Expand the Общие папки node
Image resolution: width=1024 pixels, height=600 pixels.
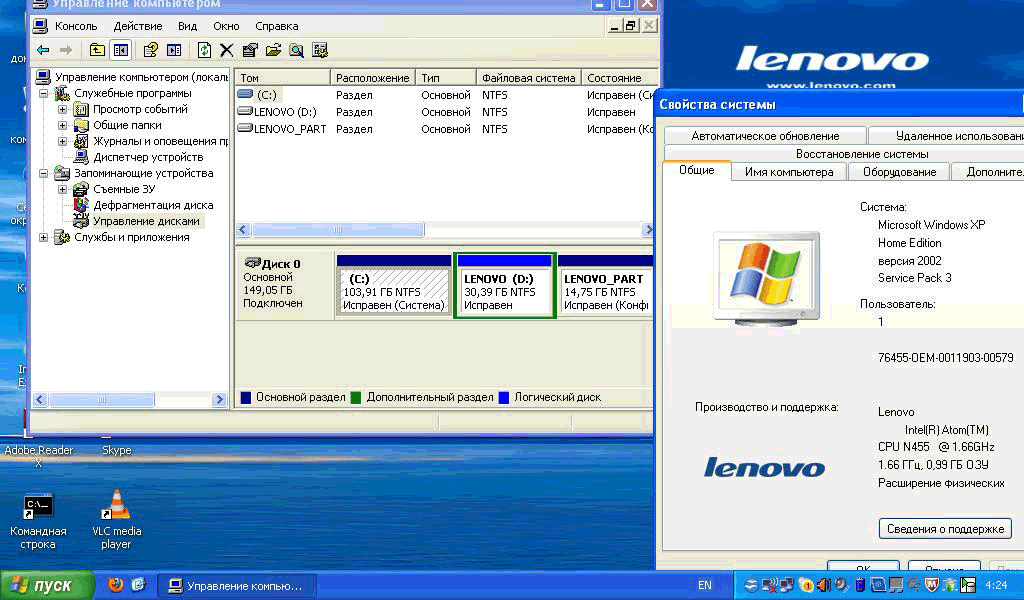(63, 125)
